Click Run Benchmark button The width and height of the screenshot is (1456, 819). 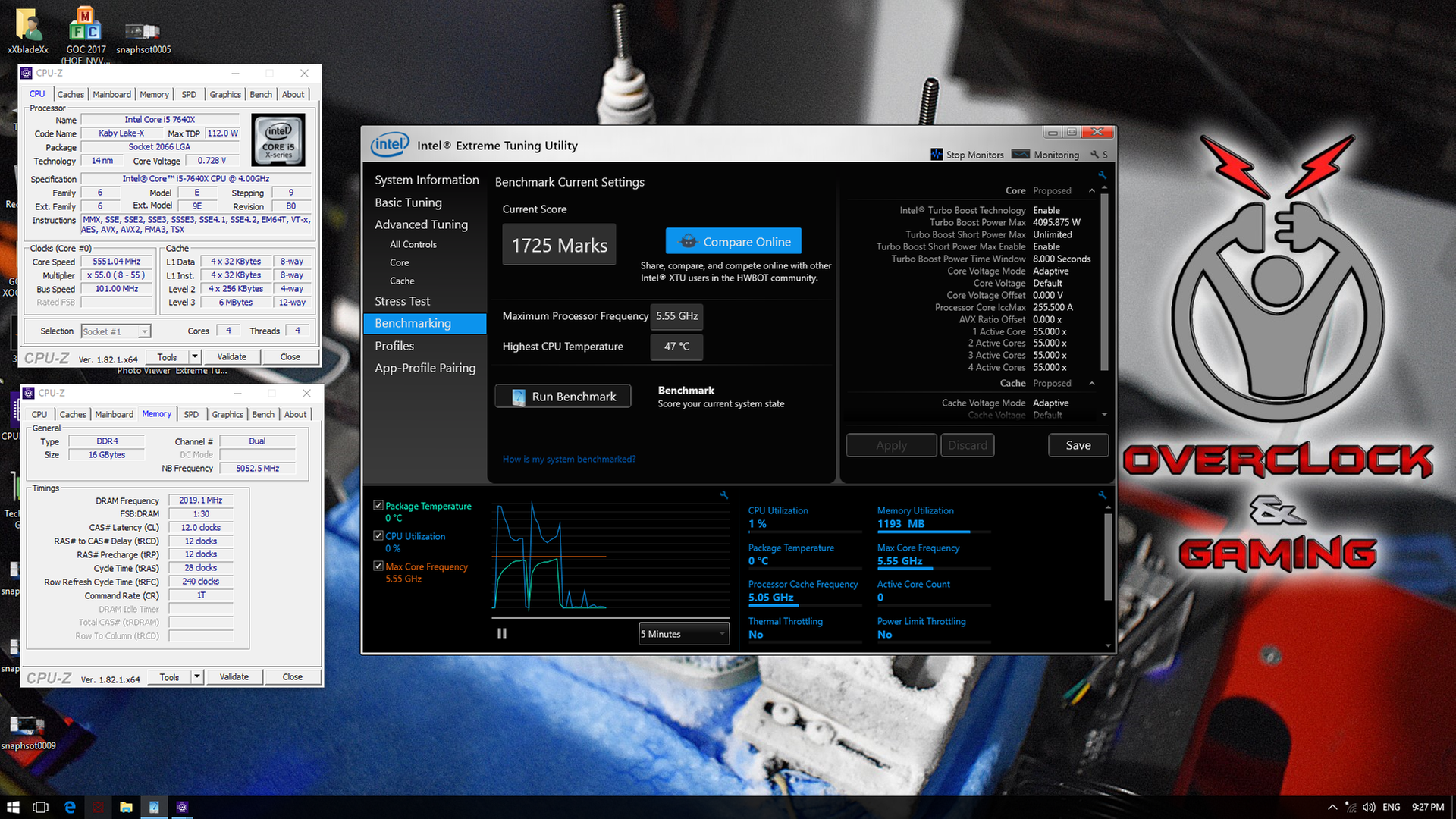[563, 397]
